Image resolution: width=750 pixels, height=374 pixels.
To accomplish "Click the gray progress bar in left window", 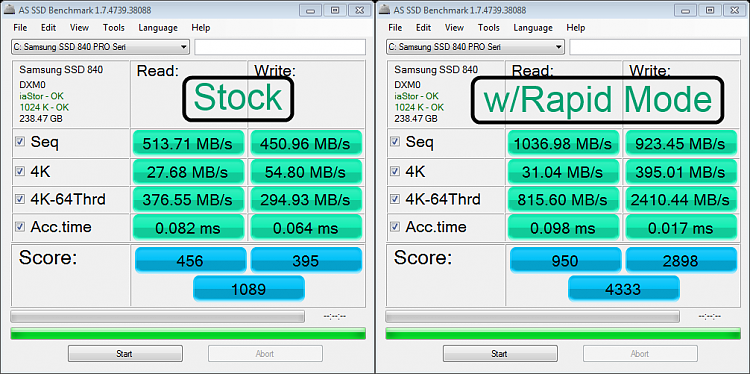I will (157, 316).
